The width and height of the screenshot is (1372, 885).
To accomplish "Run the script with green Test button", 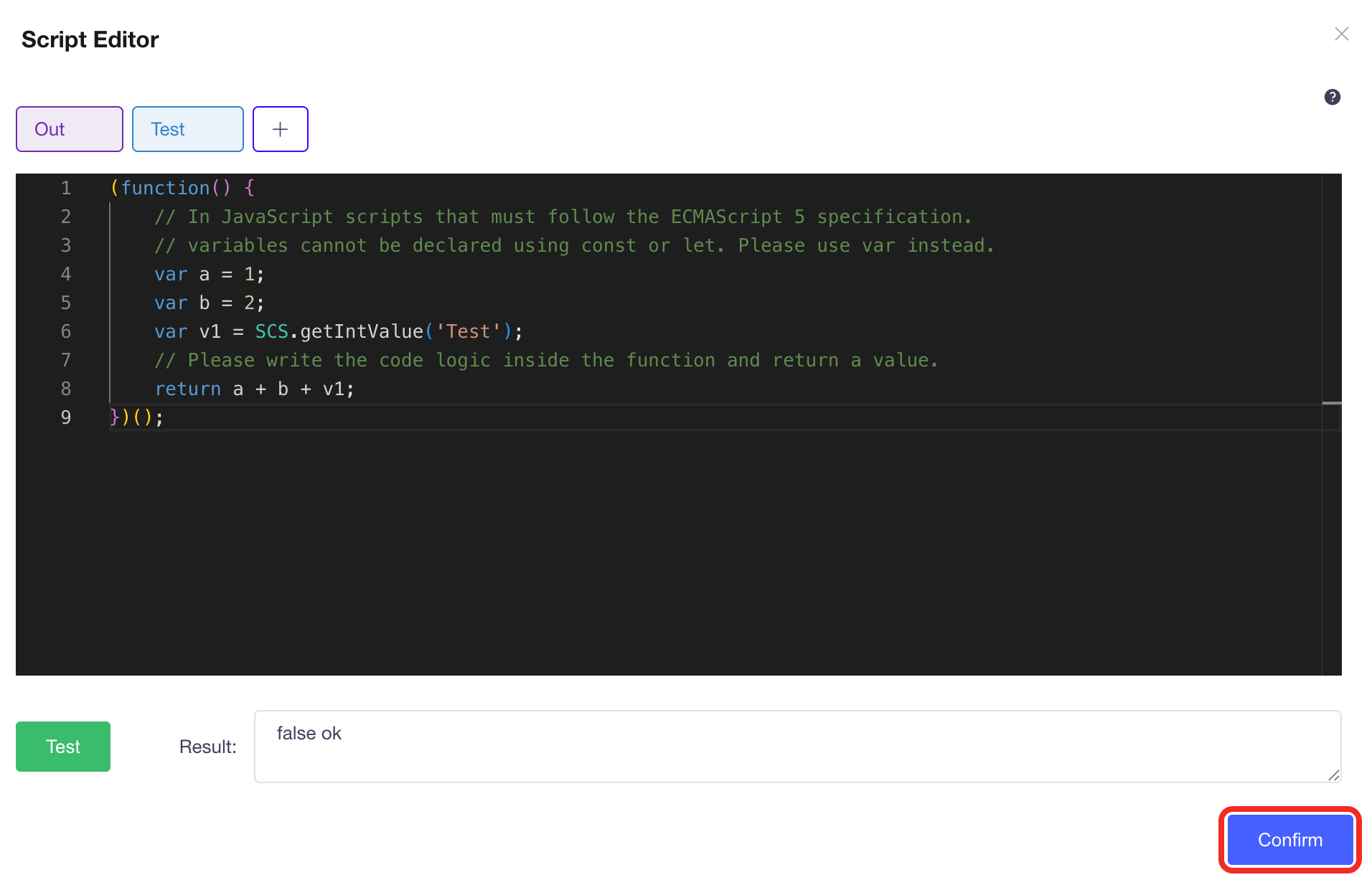I will (x=63, y=747).
